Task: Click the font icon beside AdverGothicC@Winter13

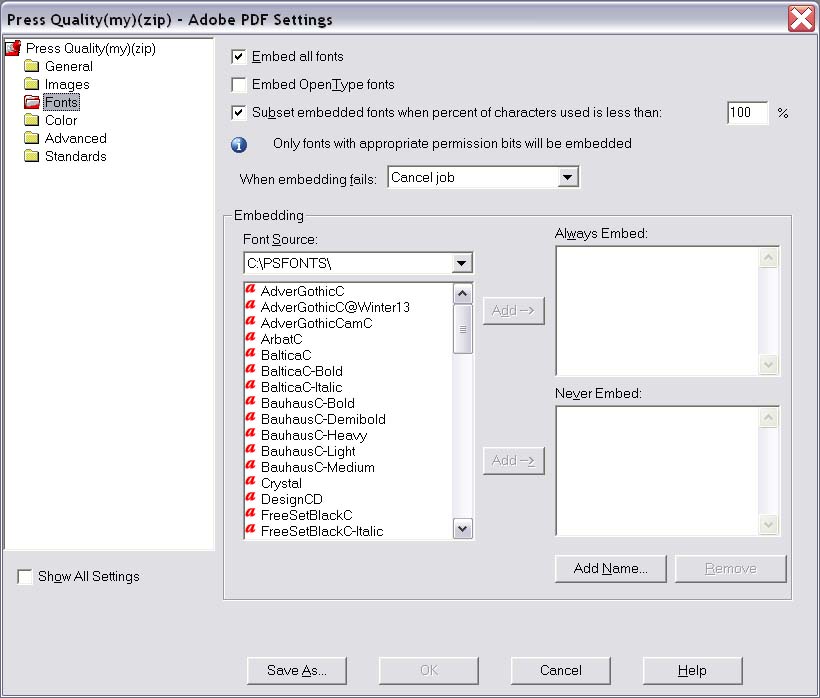Action: [x=250, y=305]
